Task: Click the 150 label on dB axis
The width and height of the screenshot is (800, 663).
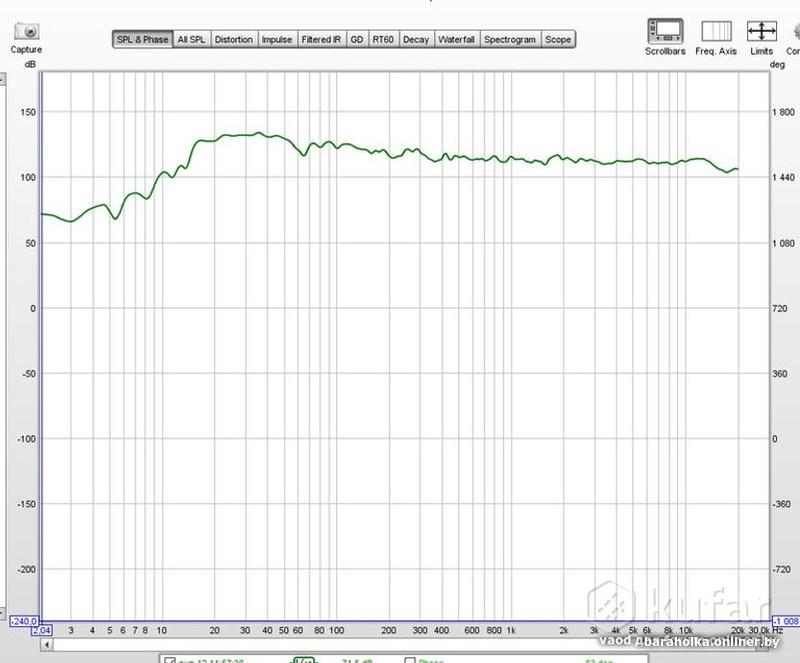Action: coord(28,112)
